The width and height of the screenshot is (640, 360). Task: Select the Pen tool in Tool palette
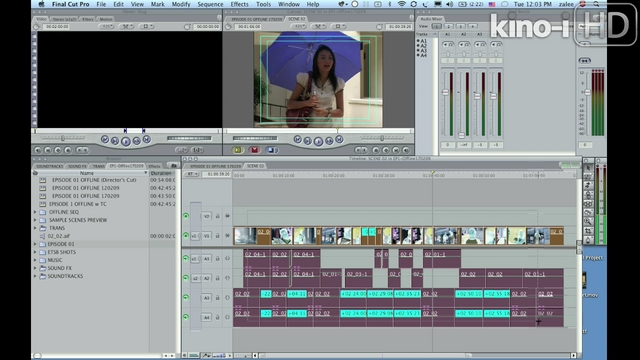588,240
